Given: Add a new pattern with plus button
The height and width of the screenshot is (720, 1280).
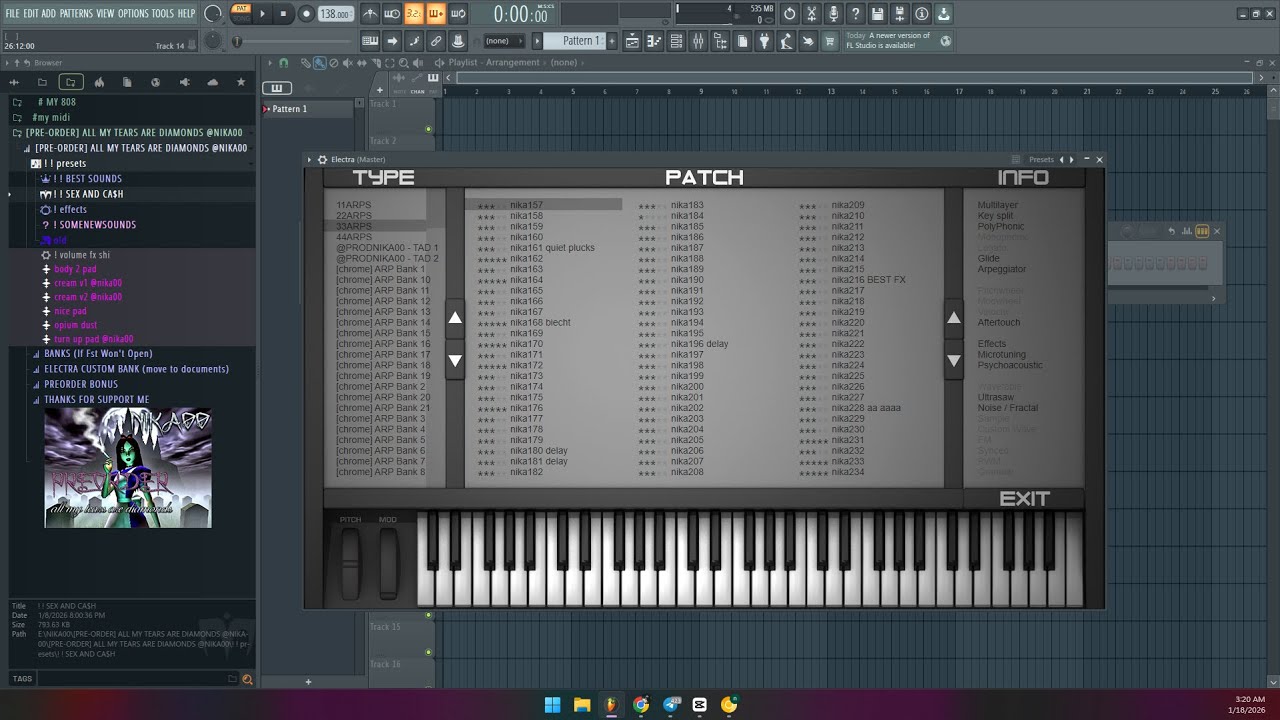Looking at the screenshot, I should [611, 41].
